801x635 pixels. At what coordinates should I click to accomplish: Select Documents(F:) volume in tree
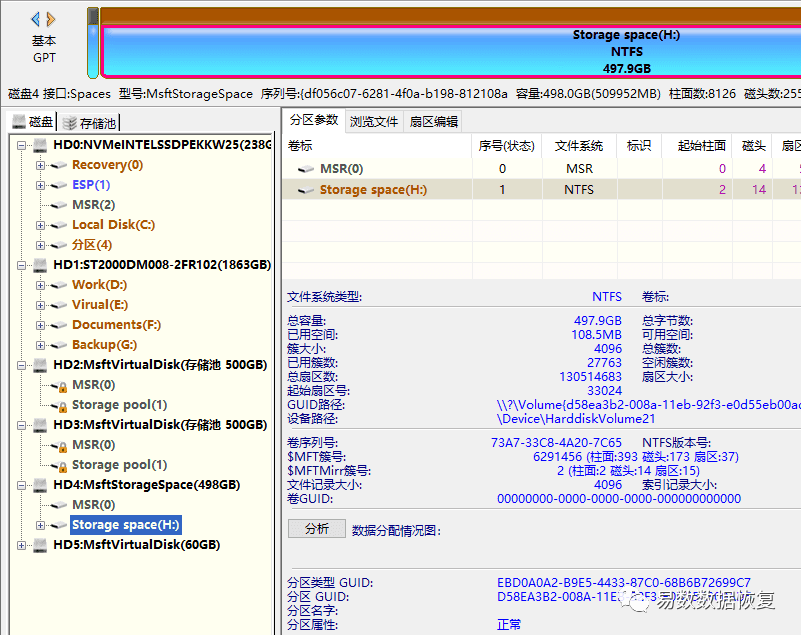coord(116,325)
